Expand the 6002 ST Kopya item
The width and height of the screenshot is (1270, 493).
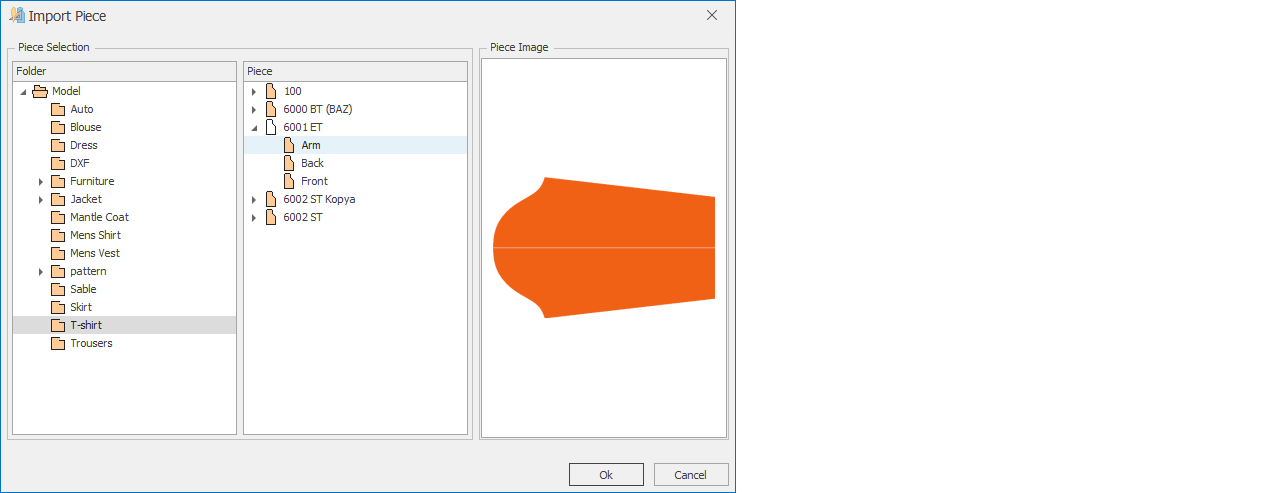pos(254,199)
